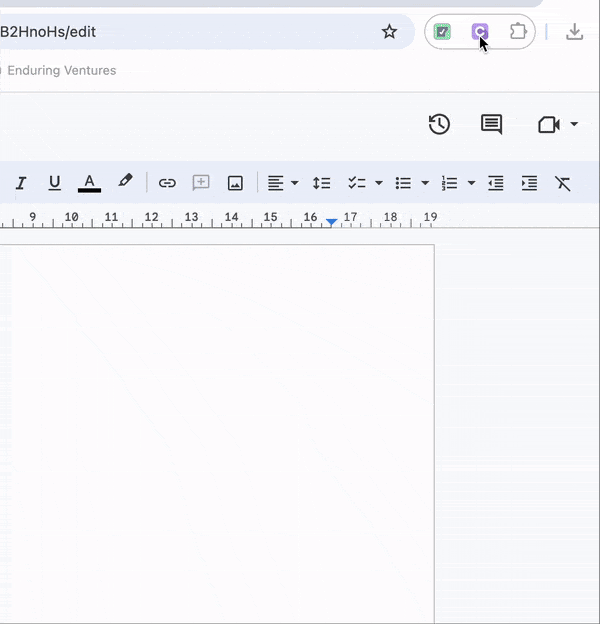Viewport: 600px width, 624px height.
Task: Increase the paragraph indent
Action: click(530, 183)
